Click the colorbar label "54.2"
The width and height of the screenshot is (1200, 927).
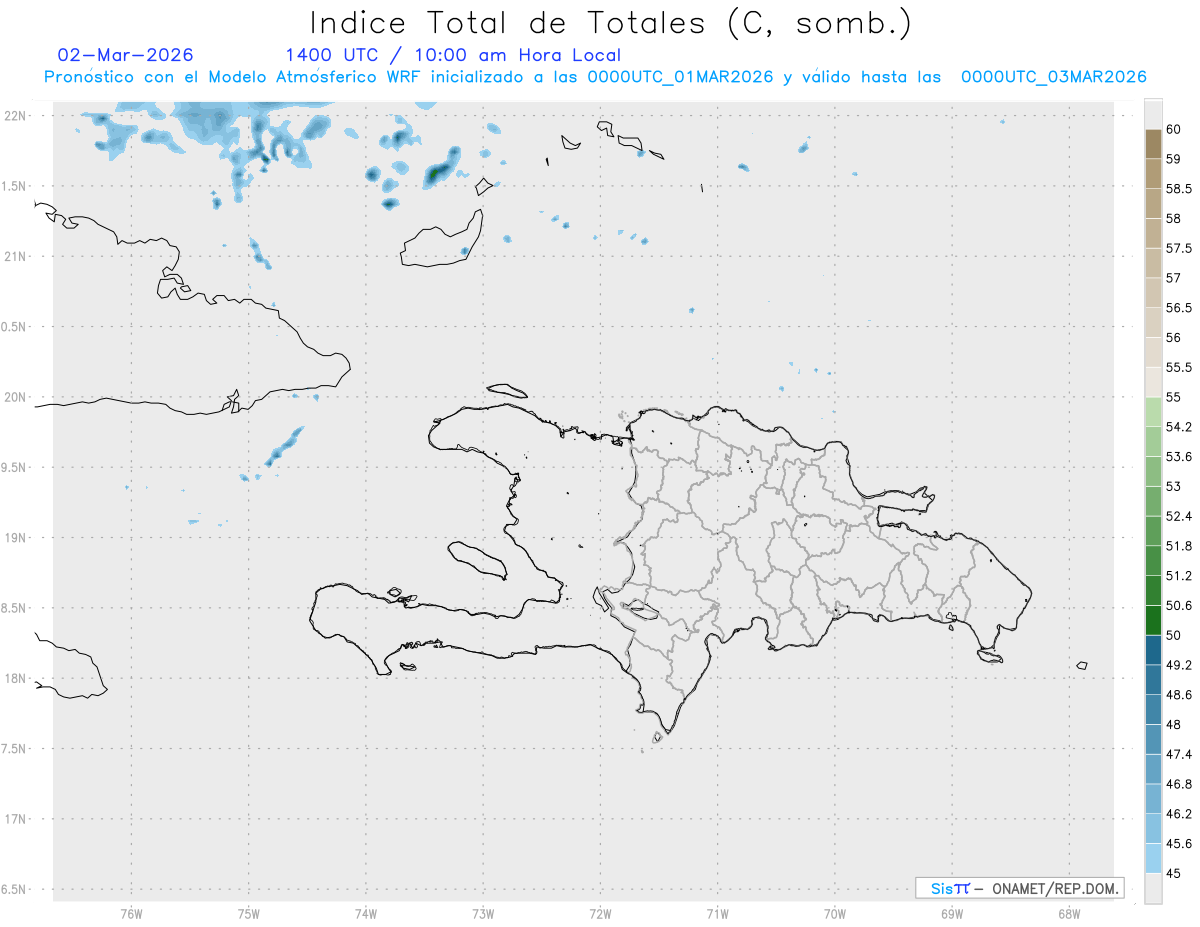(1179, 427)
